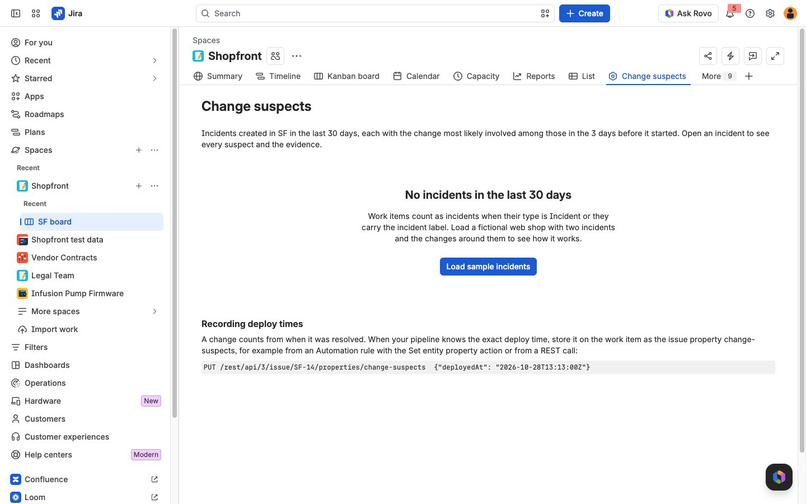
Task: Select SF board in sidebar
Action: coord(91,222)
